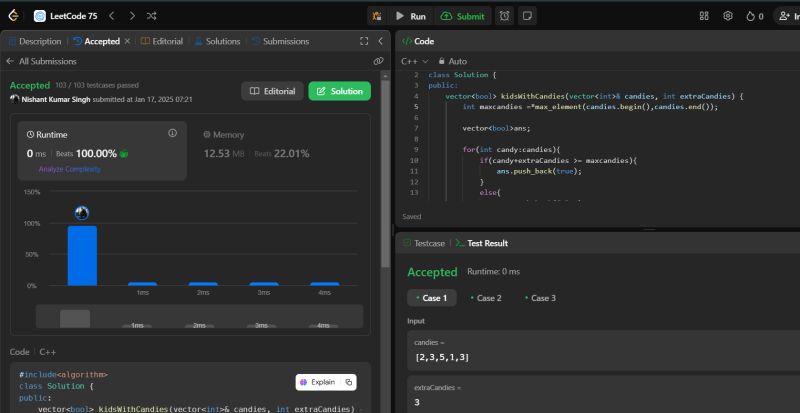Open the C++ language dropdown
The height and width of the screenshot is (413, 800).
click(415, 61)
